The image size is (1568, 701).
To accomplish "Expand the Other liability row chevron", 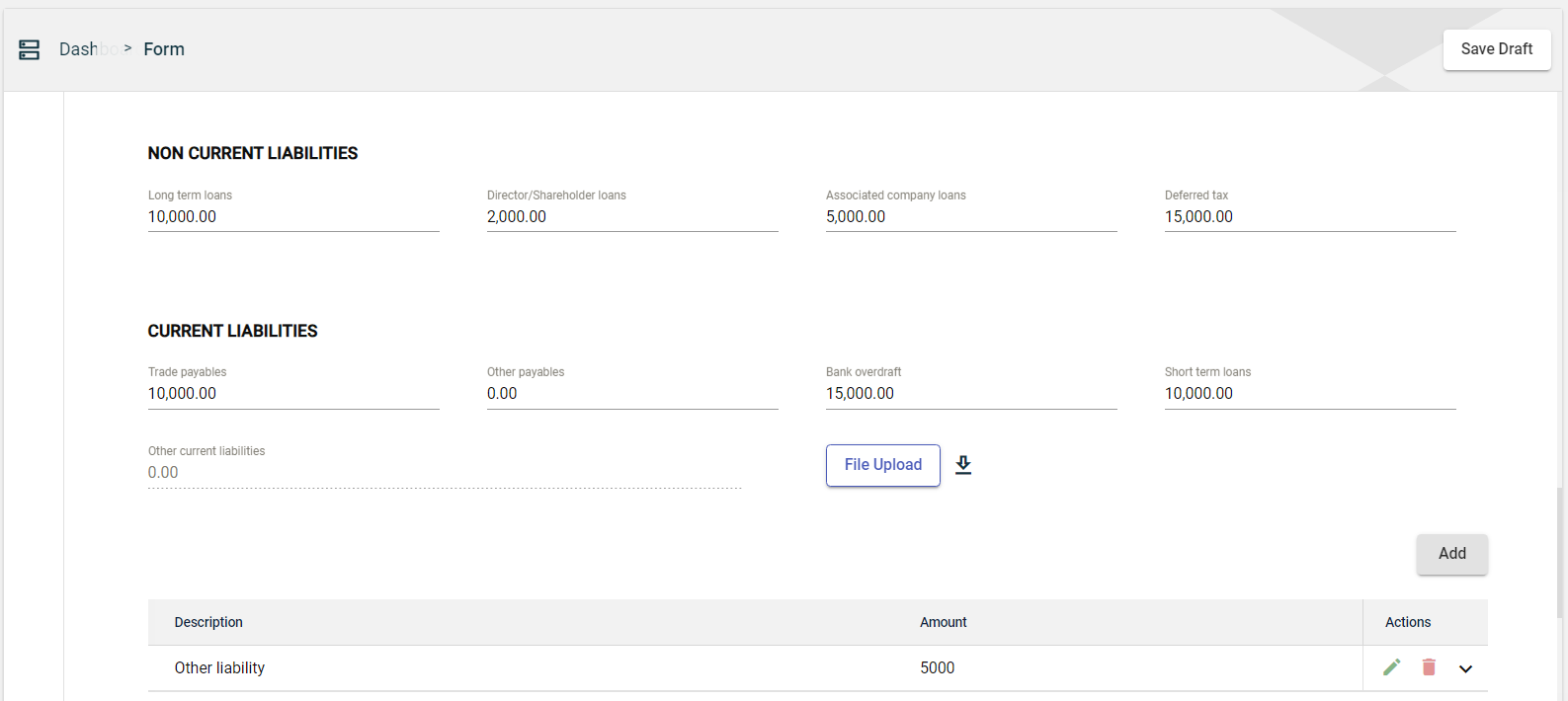I will 1465,668.
